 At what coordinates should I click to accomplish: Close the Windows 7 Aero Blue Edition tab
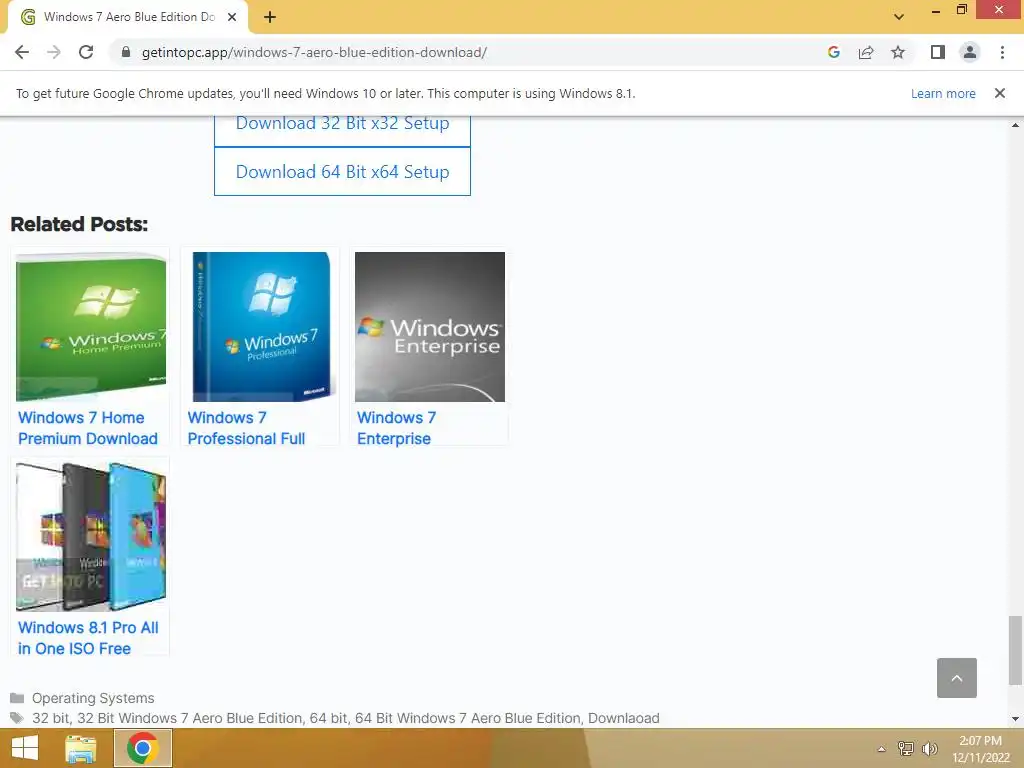[232, 17]
